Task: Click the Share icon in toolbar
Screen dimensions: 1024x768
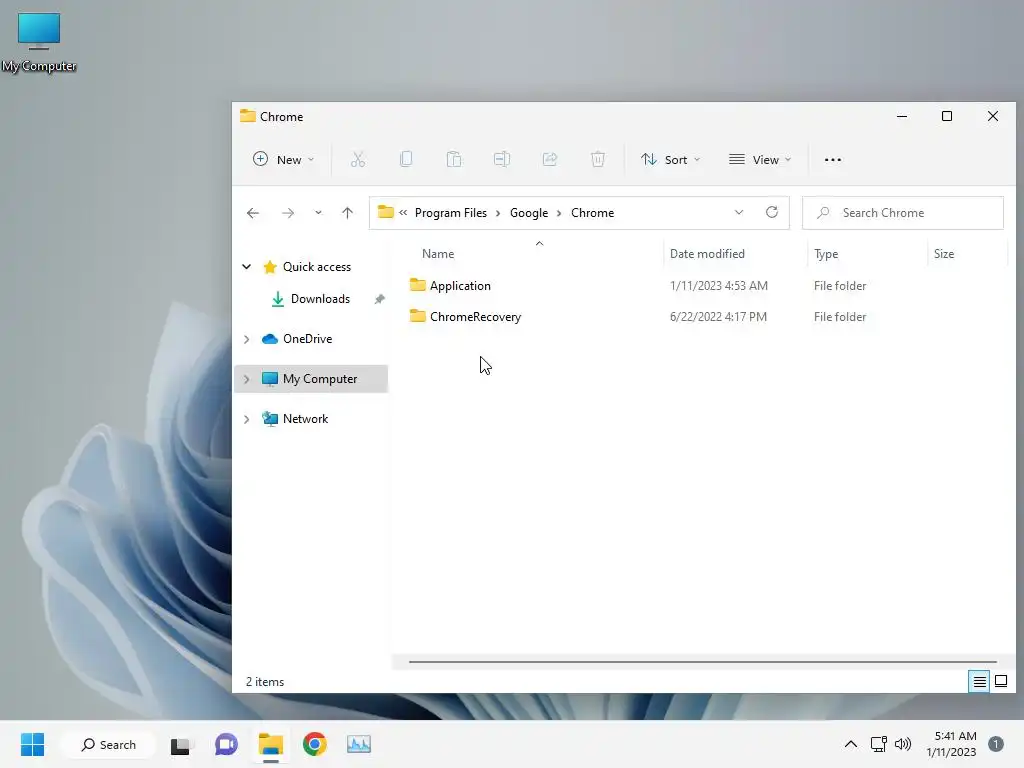Action: (x=550, y=159)
